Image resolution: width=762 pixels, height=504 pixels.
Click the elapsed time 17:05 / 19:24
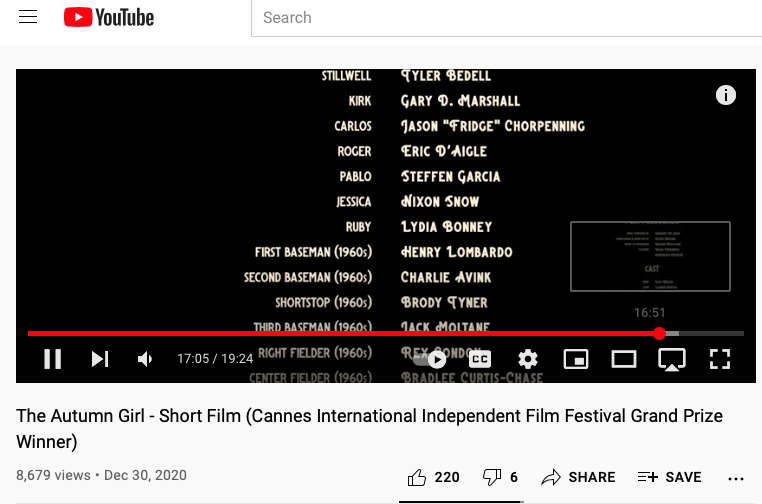[215, 359]
